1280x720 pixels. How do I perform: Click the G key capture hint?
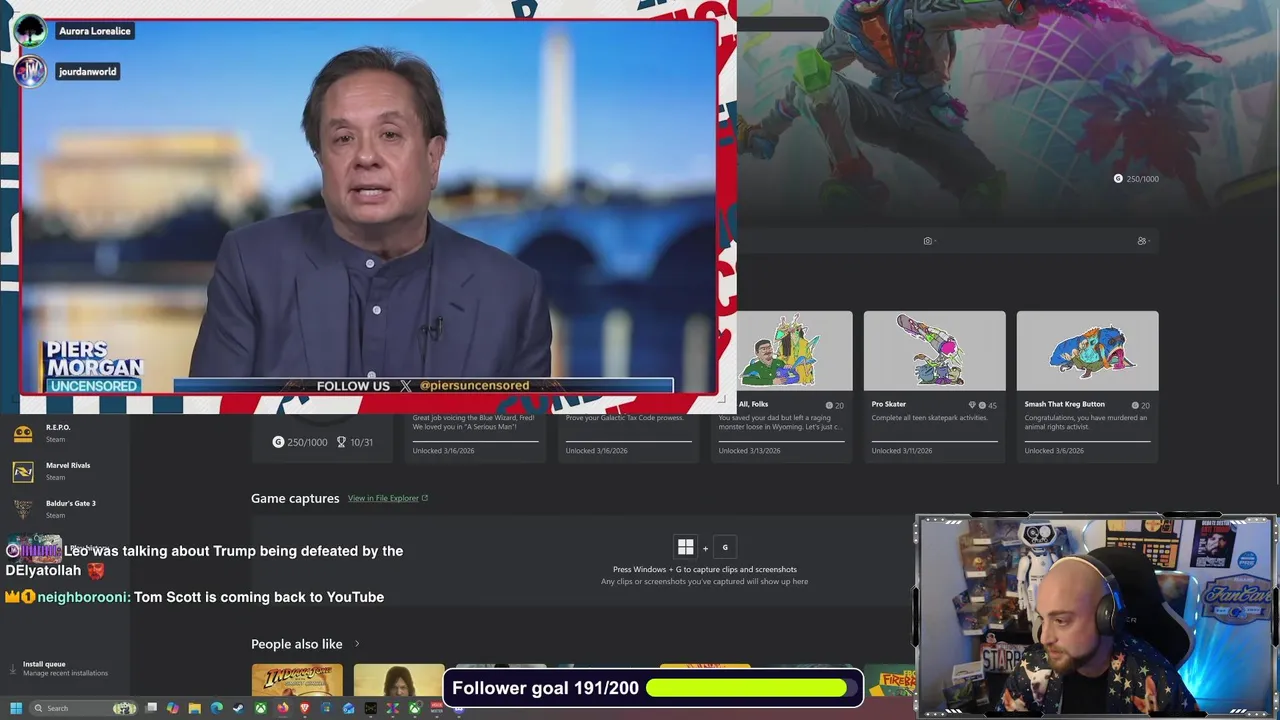point(725,547)
